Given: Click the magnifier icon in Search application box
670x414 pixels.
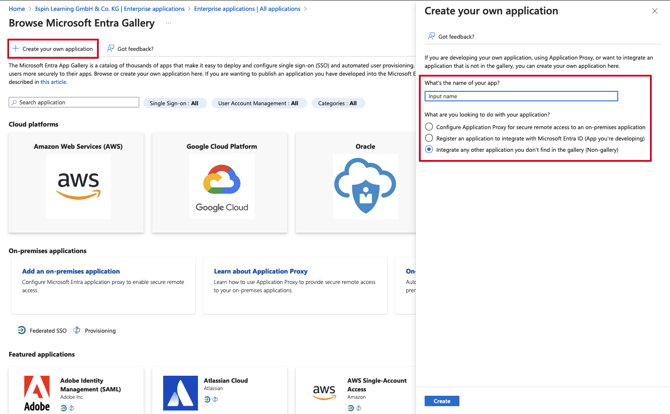Looking at the screenshot, I should tap(14, 103).
